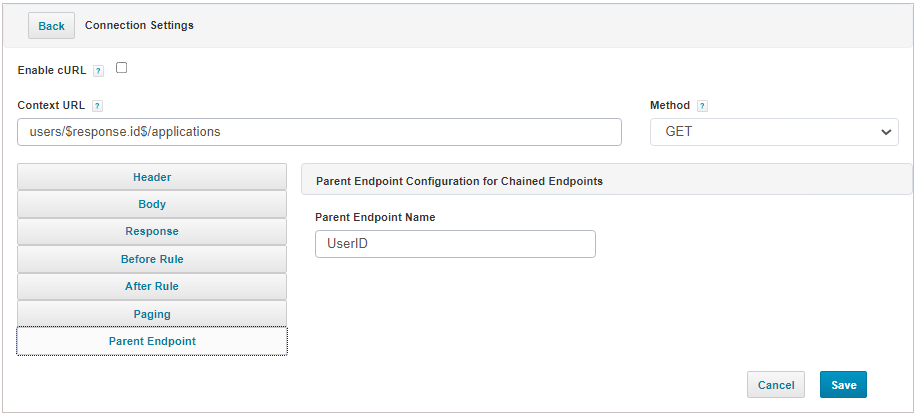Show help for the Method field
Image resolution: width=917 pixels, height=417 pixels.
pyautogui.click(x=702, y=106)
